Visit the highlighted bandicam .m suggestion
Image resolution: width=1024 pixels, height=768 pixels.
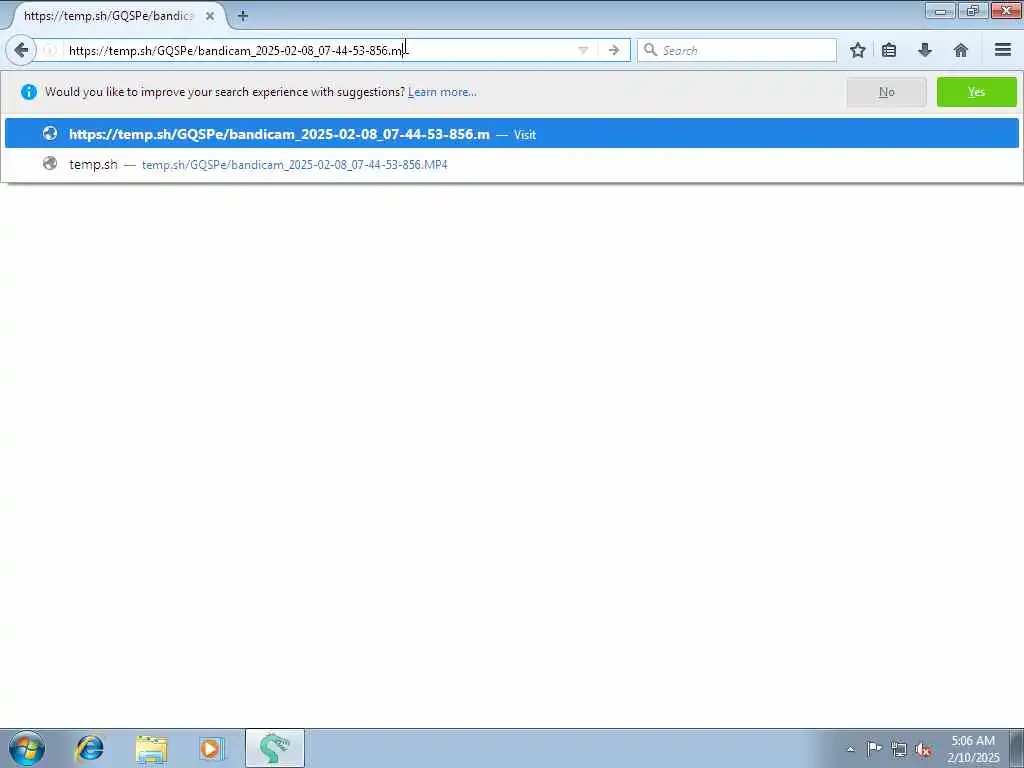coord(511,134)
